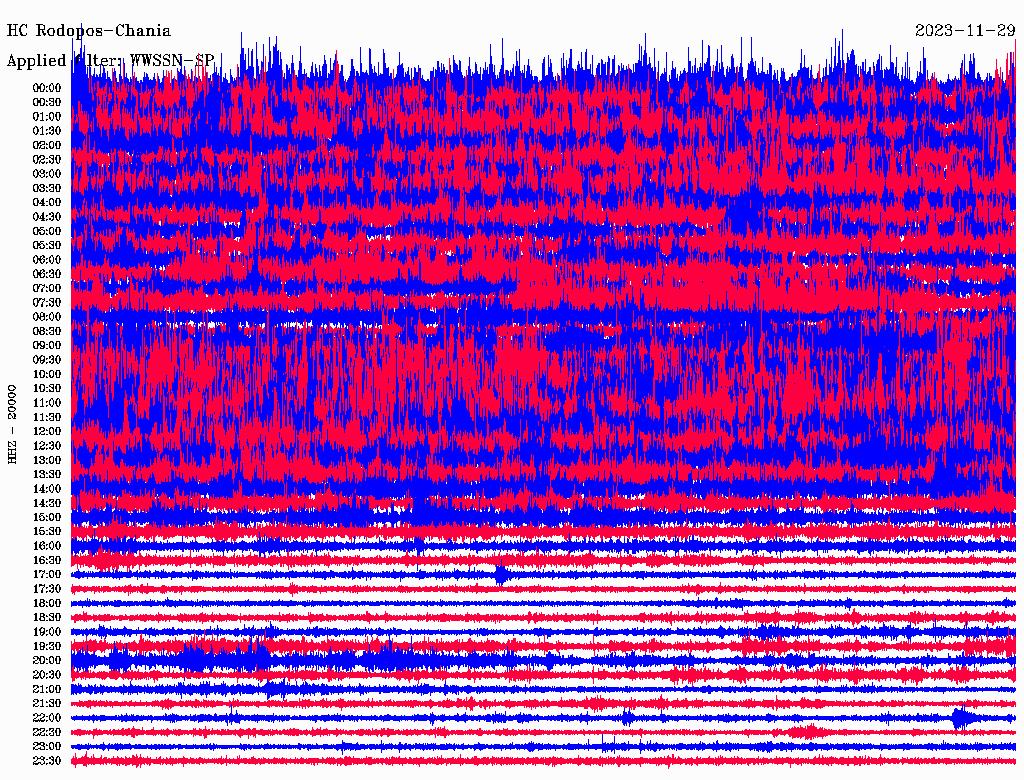1024x780 pixels.
Task: Click the vertical HHZ channel axis label
Action: pos(13,423)
